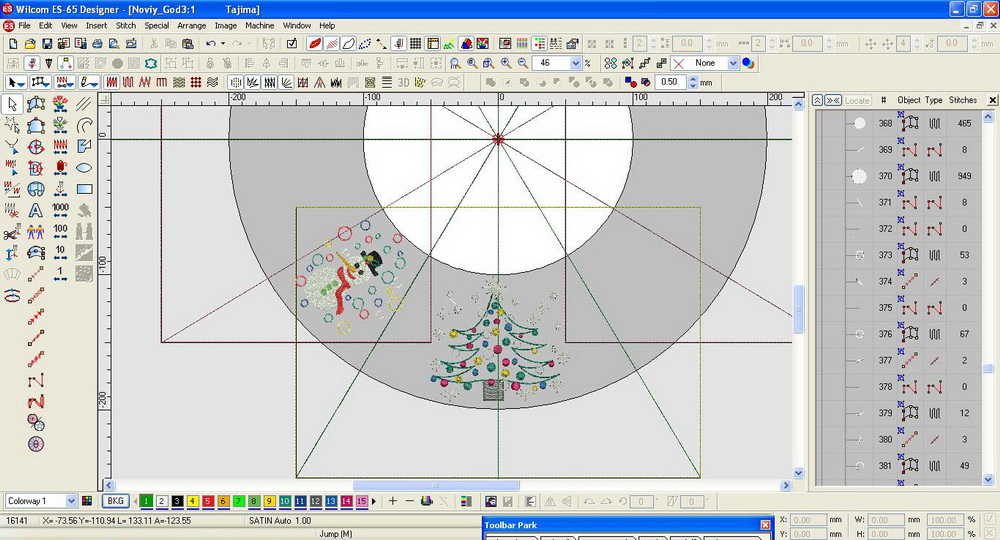Screen dimensions: 1000x540
Task: Toggle the Options checkmark box icon
Action: pos(291,44)
